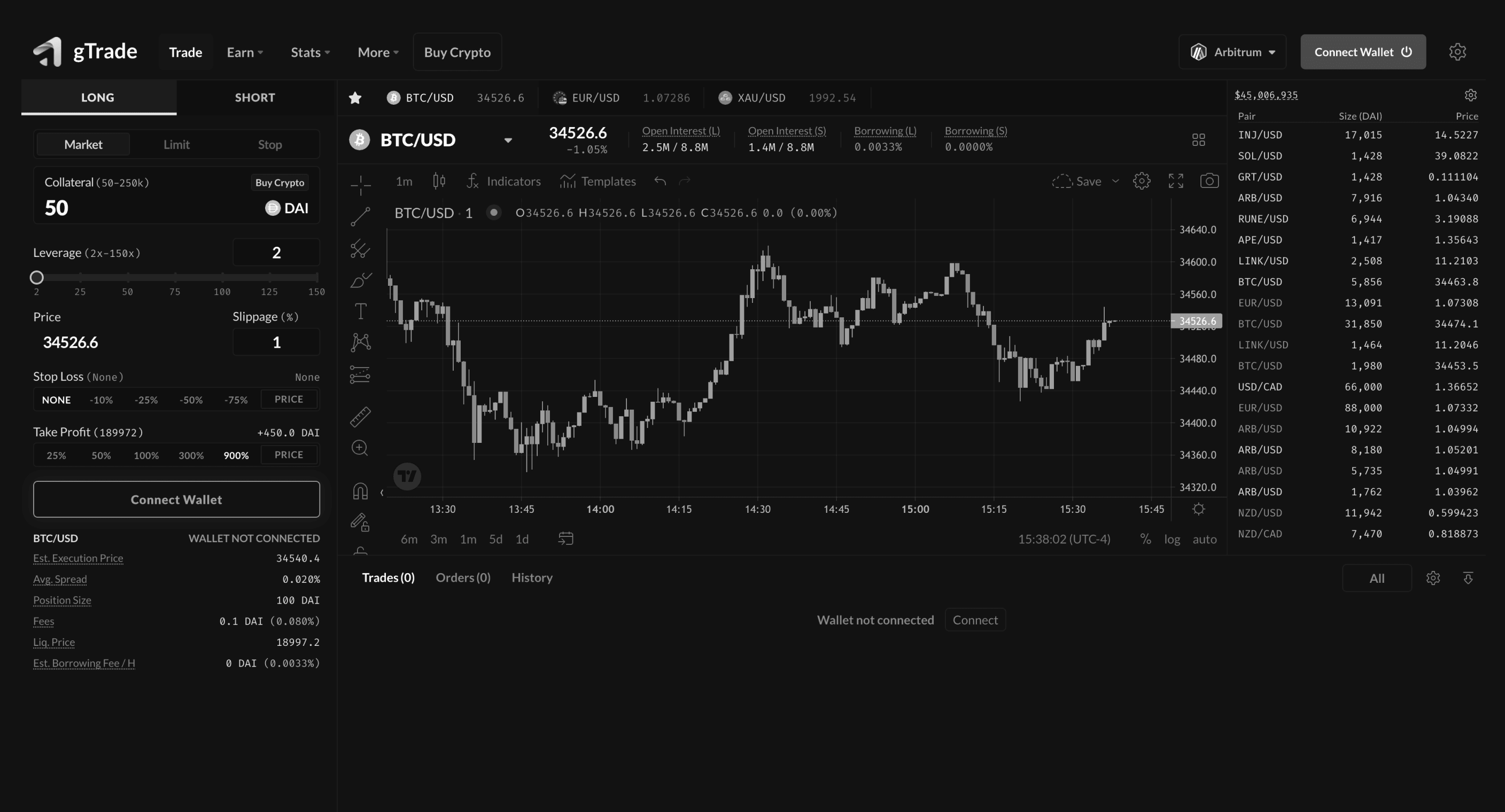Select the -25% stop loss option
The width and height of the screenshot is (1505, 812).
146,400
